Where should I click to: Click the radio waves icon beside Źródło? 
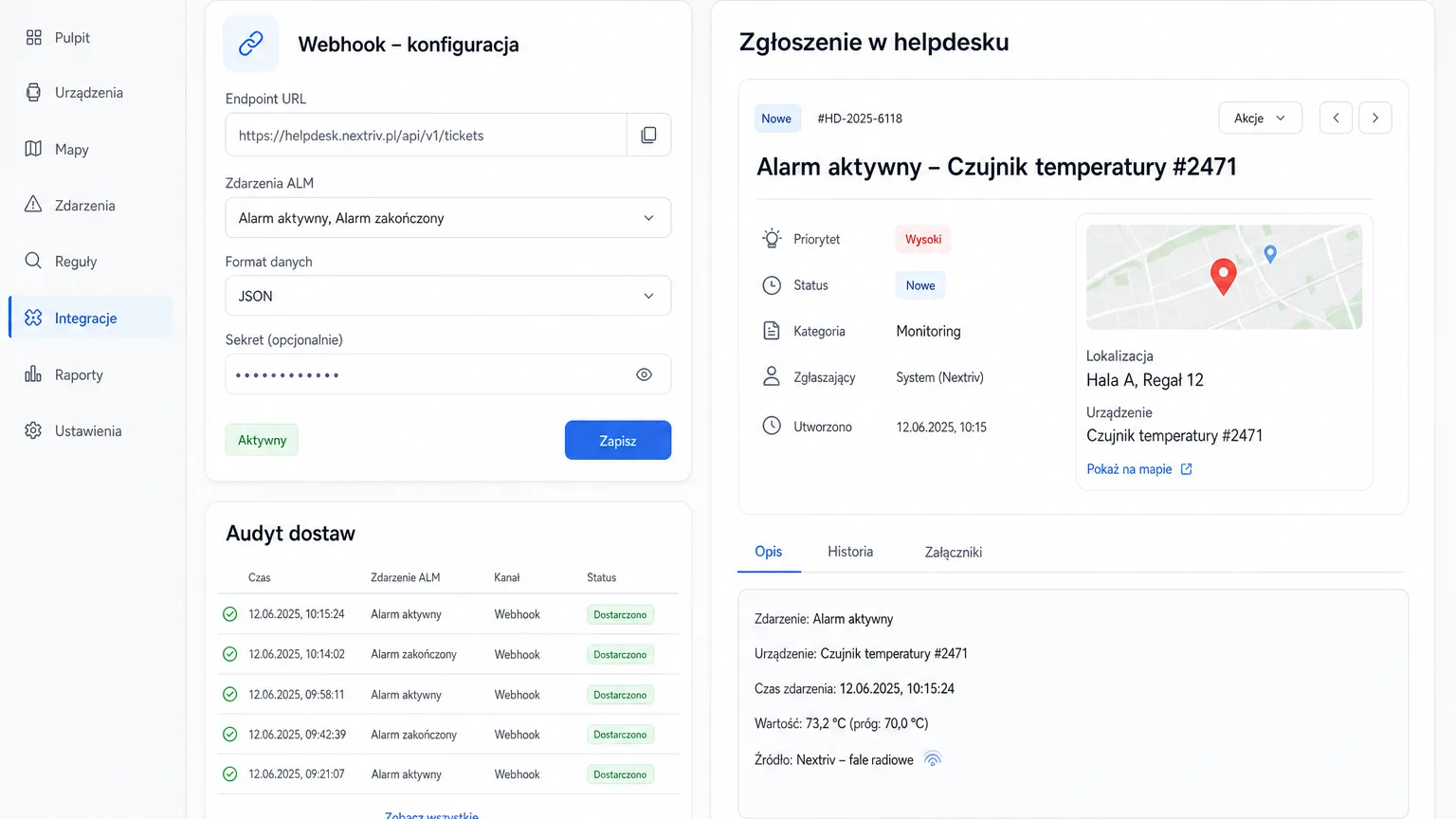coord(933,759)
